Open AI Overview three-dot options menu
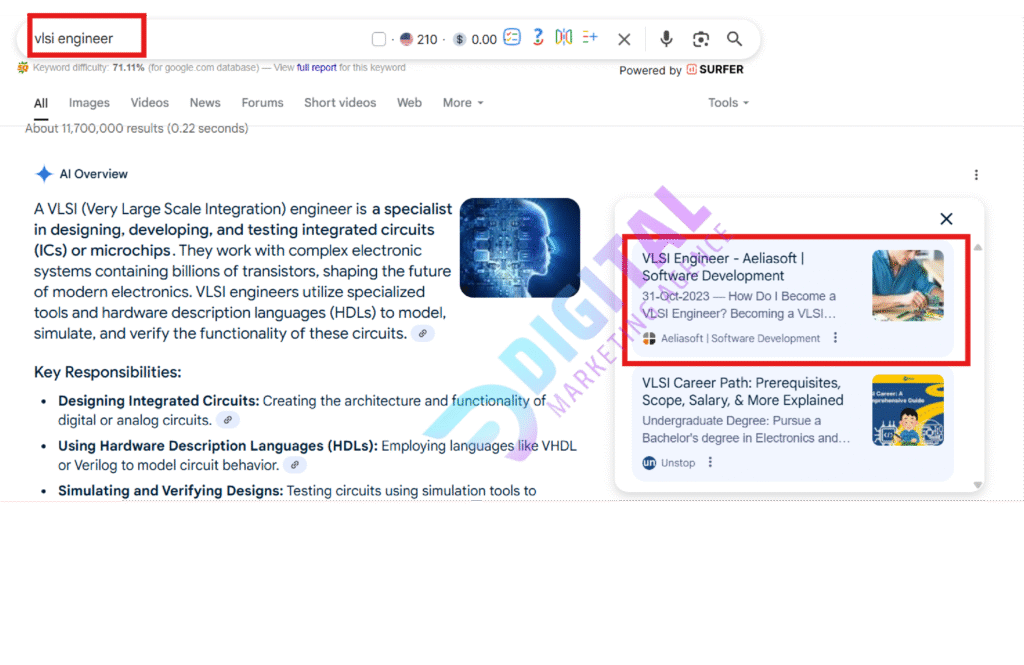This screenshot has width=1024, height=665. (x=976, y=175)
